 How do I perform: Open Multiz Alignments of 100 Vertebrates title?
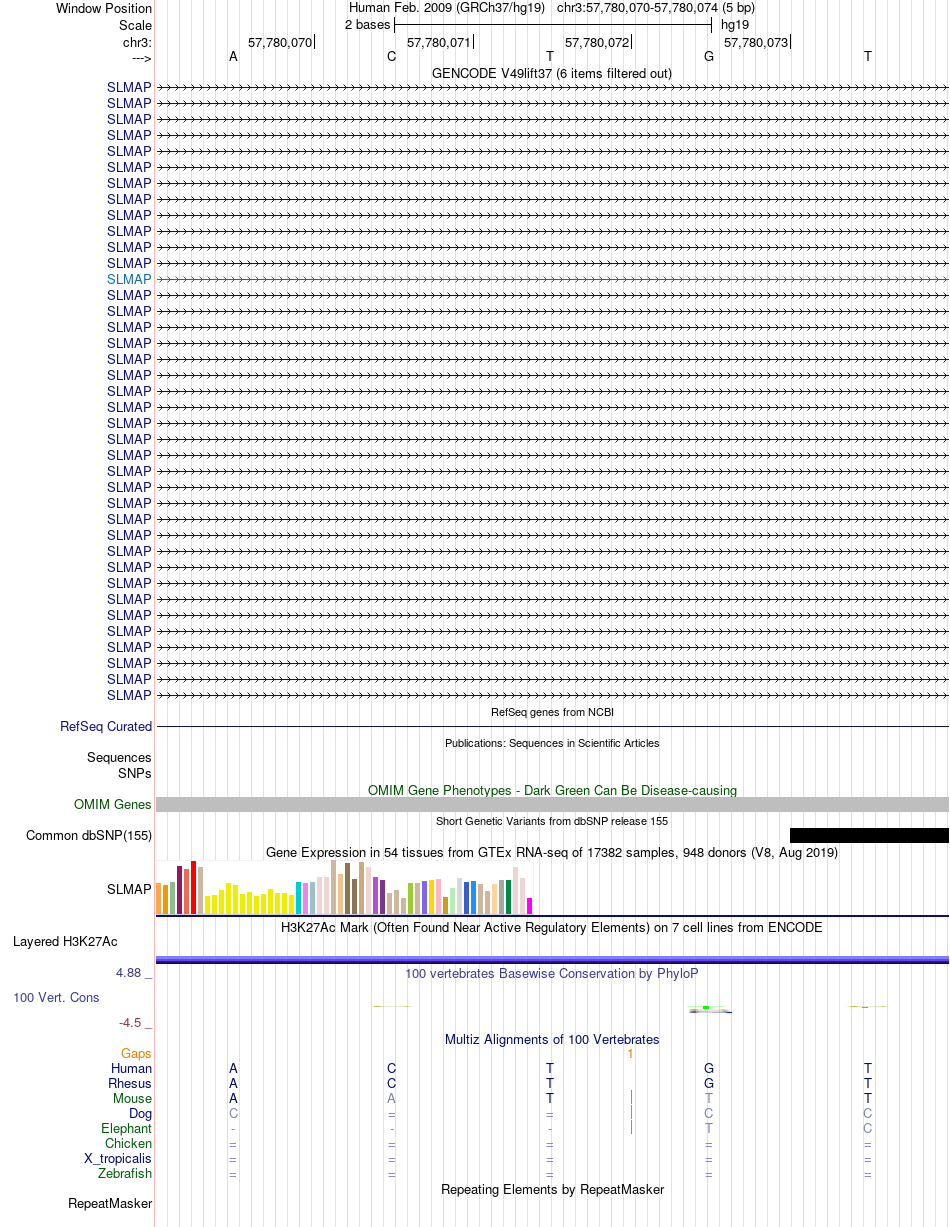coord(552,1040)
